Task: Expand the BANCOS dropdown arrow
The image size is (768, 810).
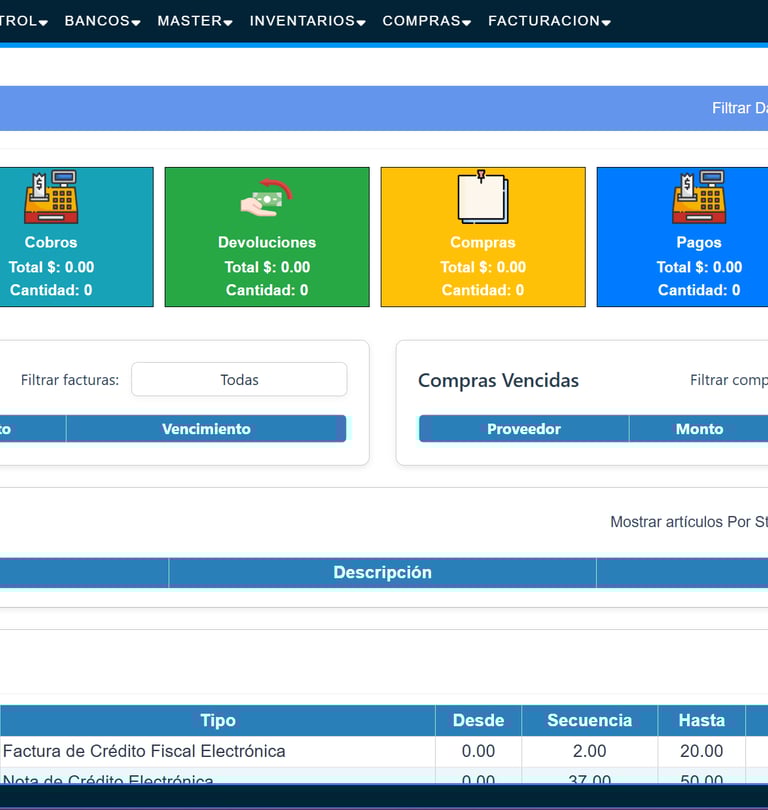Action: click(136, 23)
